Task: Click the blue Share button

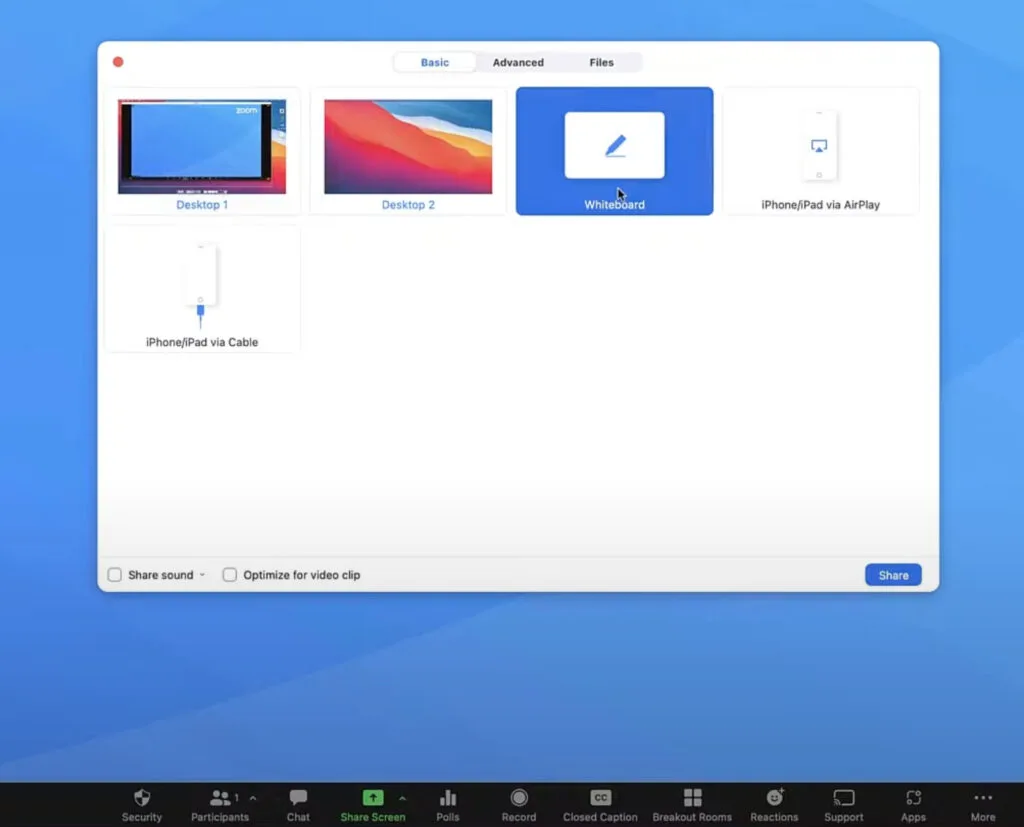Action: click(893, 575)
